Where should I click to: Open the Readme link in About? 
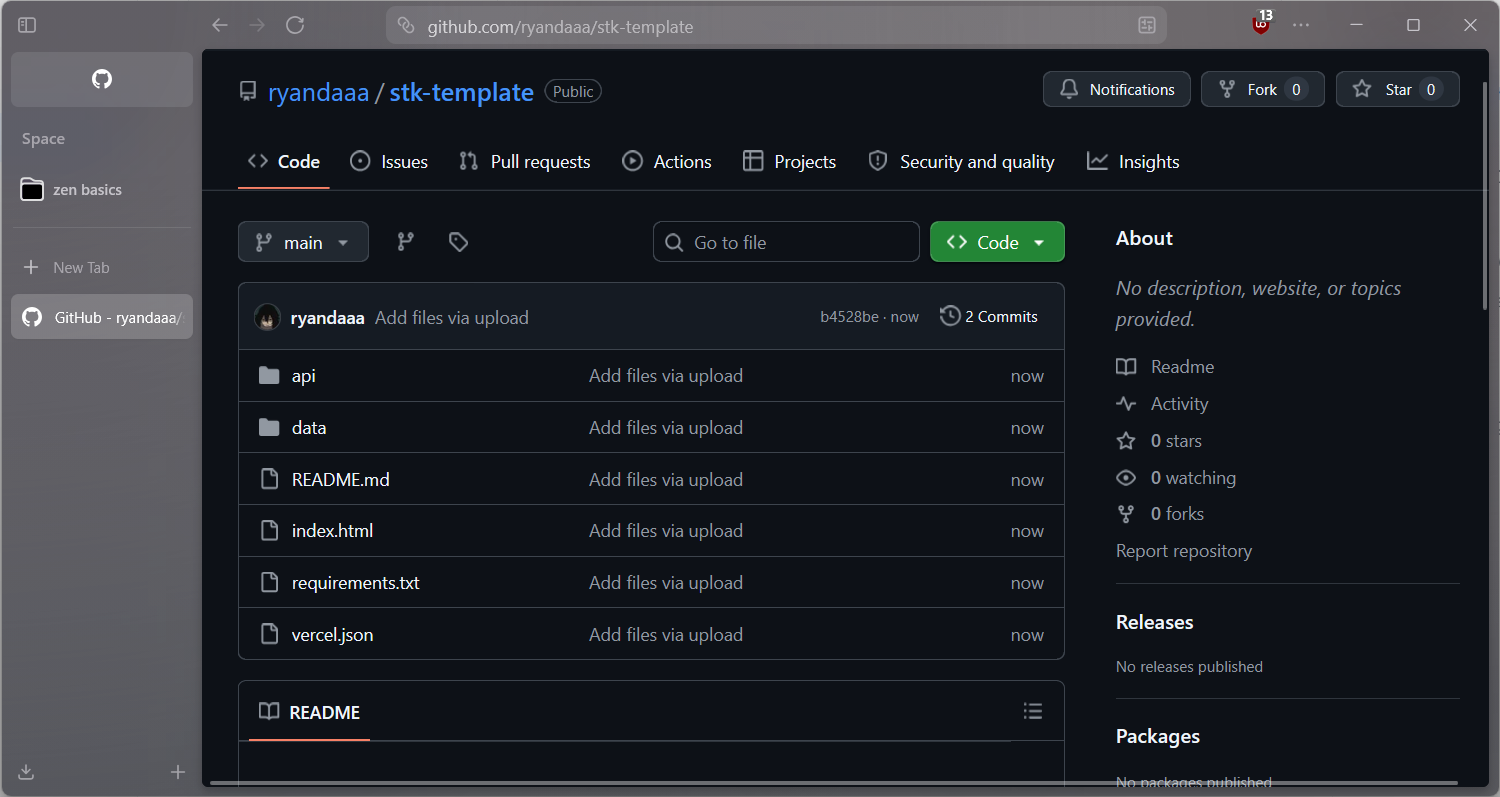(x=1165, y=367)
